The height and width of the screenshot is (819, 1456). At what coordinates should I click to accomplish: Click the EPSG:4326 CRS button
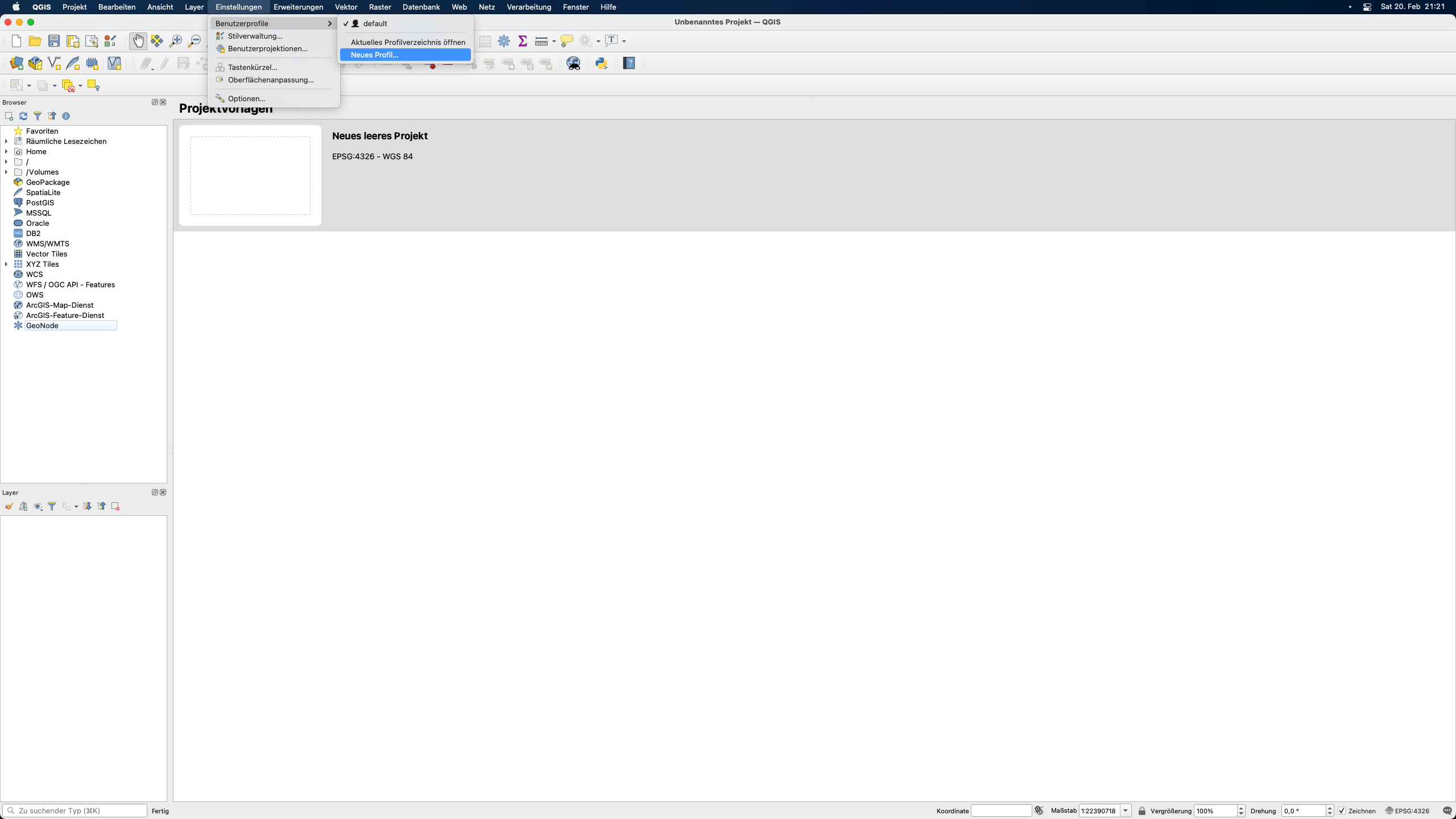[x=1407, y=811]
